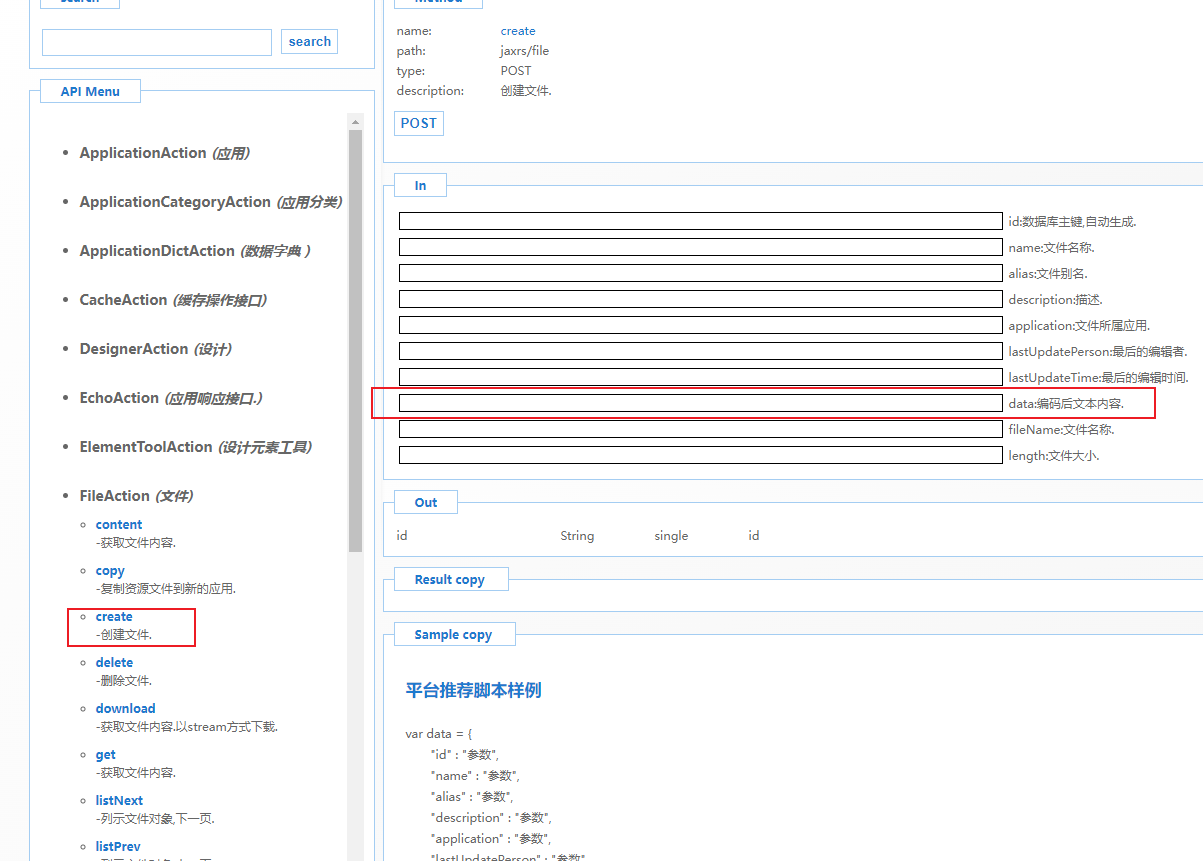Collapse FileAction (文件) entry
This screenshot has width=1203, height=861.
[136, 496]
